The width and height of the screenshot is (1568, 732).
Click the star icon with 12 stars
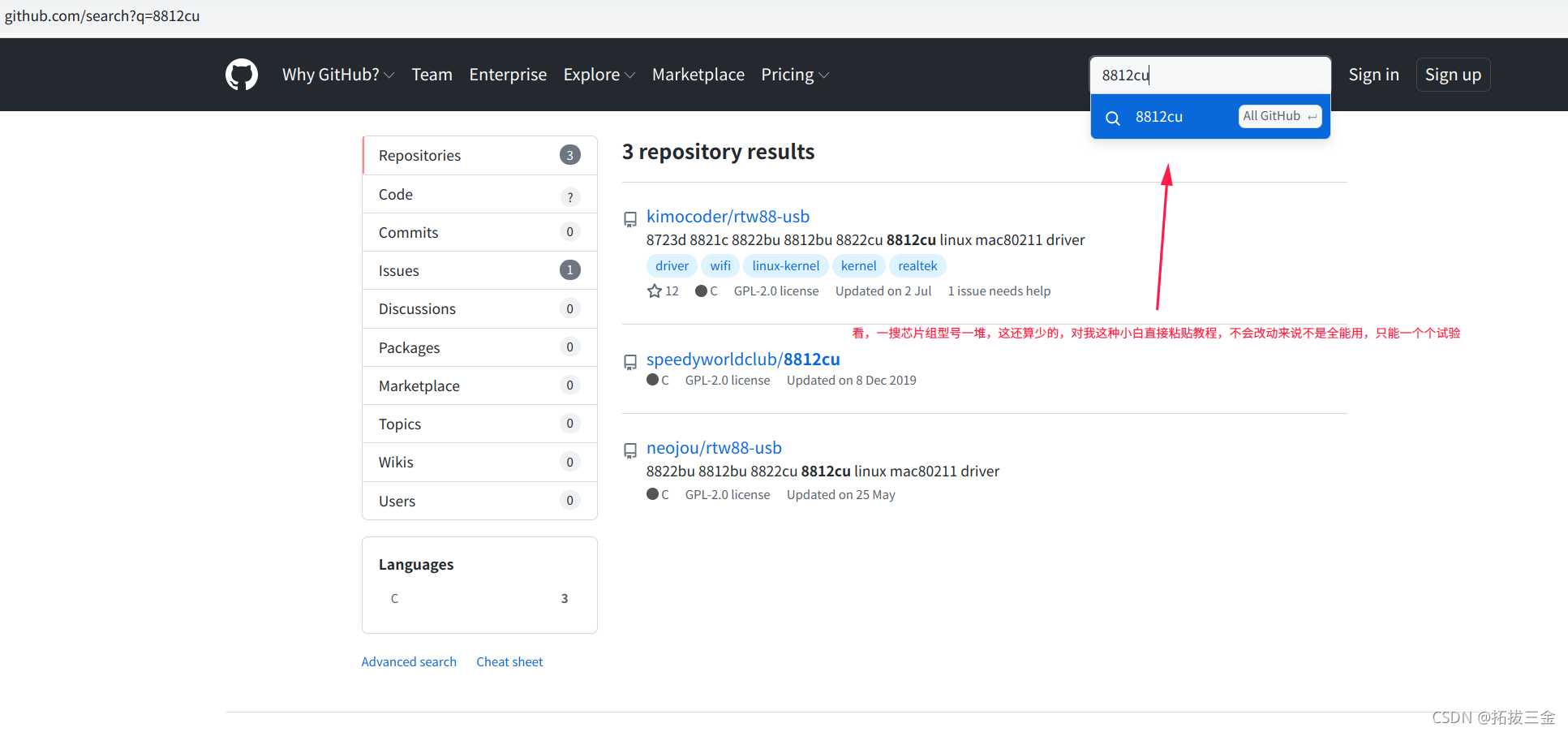655,291
